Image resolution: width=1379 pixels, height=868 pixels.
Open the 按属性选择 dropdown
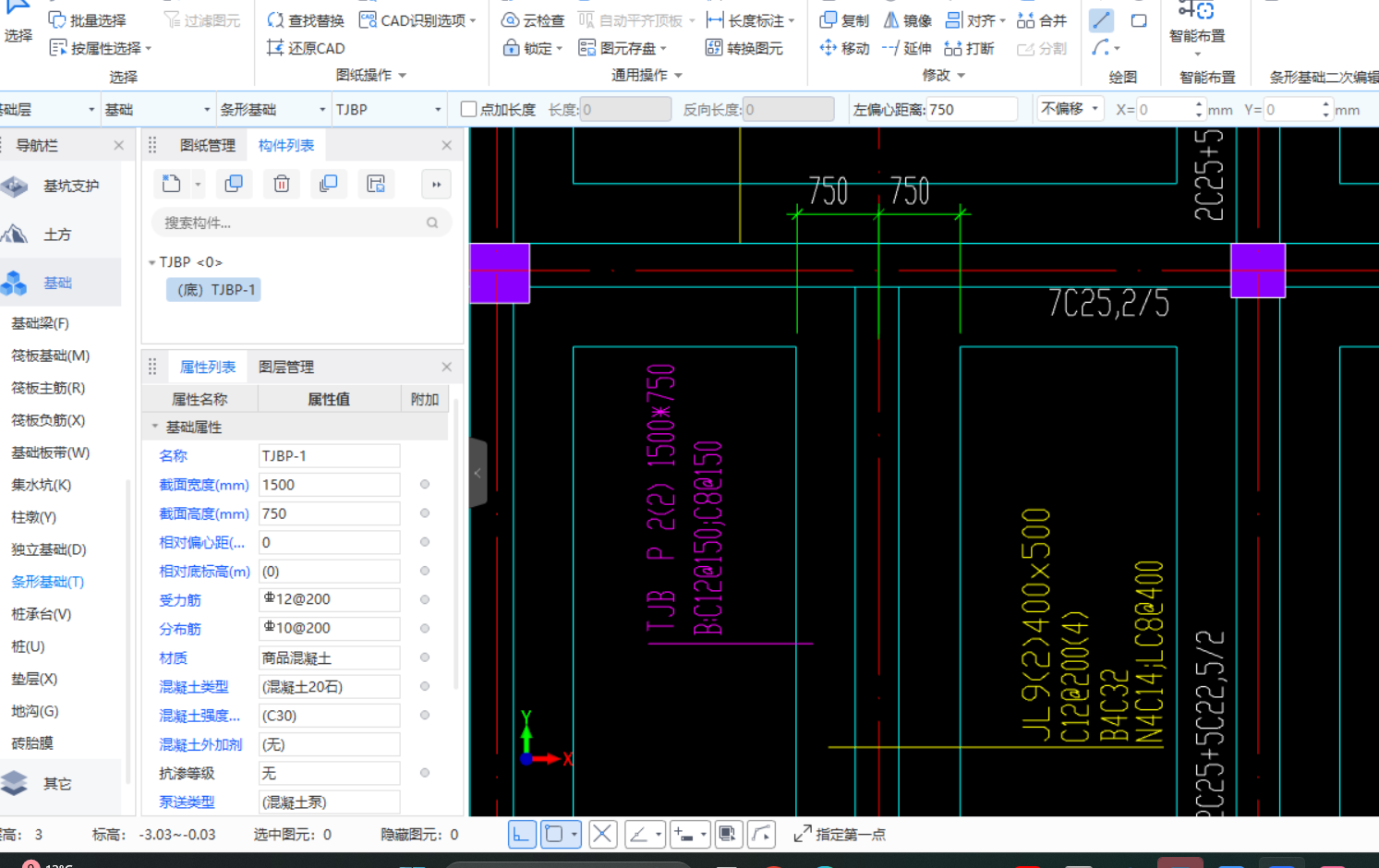(x=100, y=48)
